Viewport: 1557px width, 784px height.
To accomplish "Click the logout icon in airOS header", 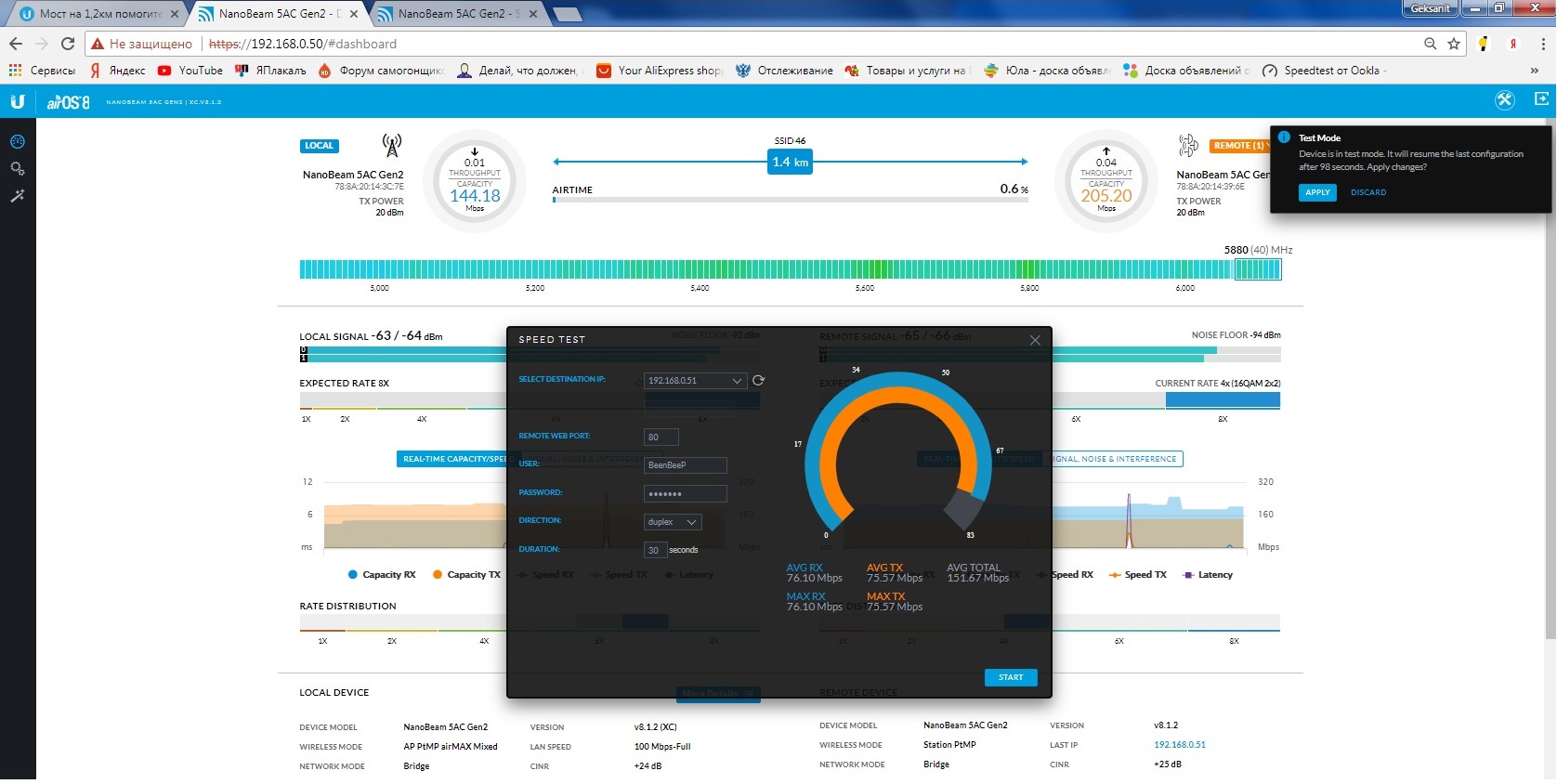I will [1542, 98].
